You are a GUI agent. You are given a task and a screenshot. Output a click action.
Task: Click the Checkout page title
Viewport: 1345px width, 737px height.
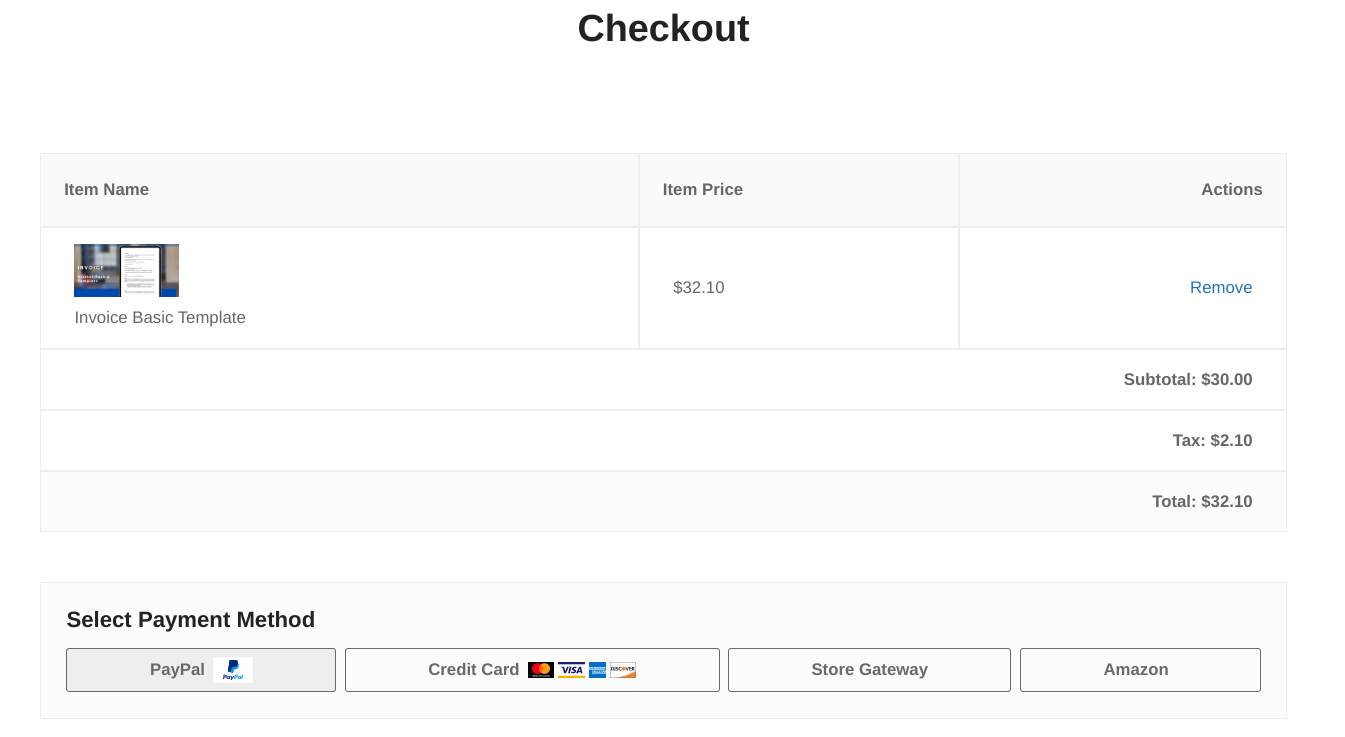pyautogui.click(x=663, y=29)
